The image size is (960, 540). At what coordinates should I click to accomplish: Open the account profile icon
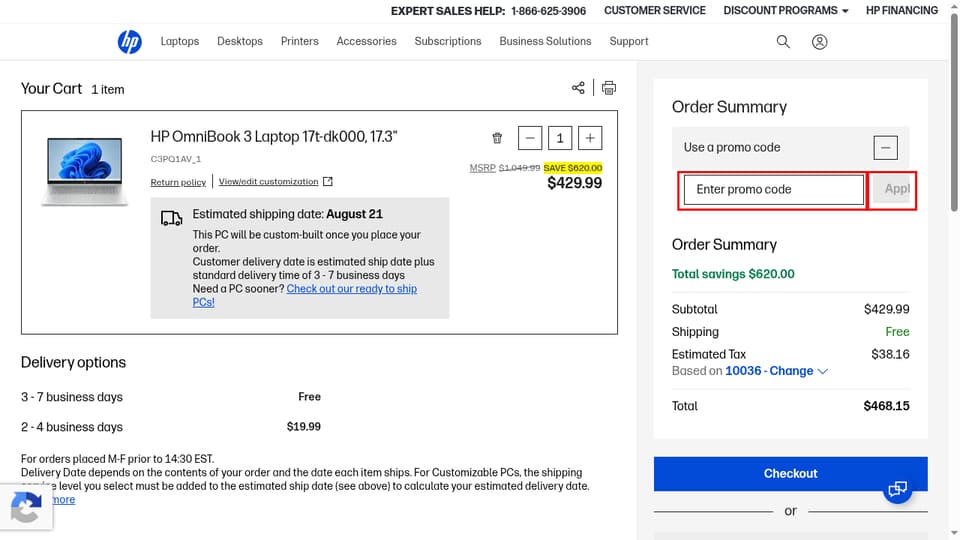(819, 42)
